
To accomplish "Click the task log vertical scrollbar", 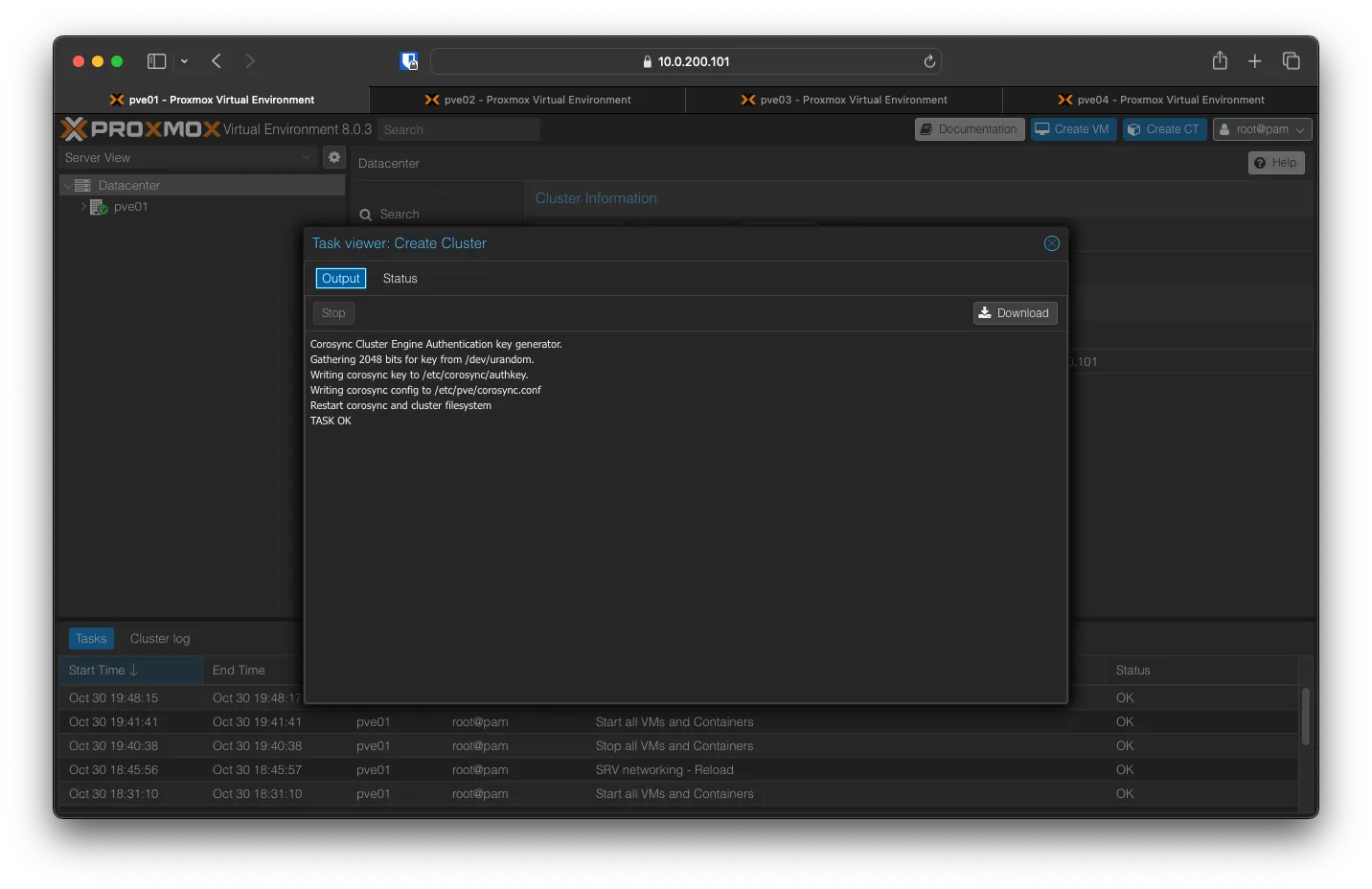I will pyautogui.click(x=1305, y=717).
